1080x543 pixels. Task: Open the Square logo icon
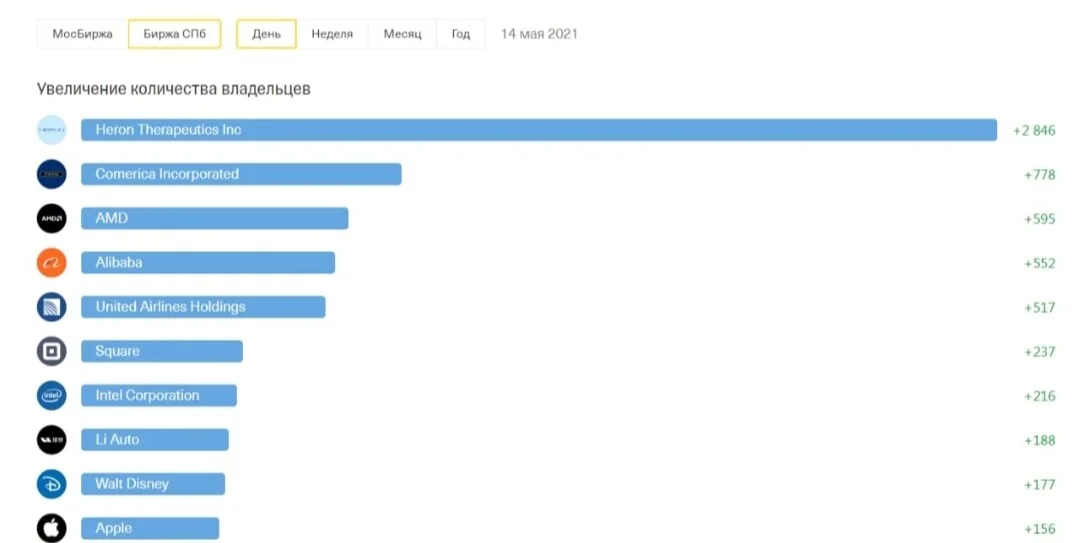pyautogui.click(x=52, y=351)
